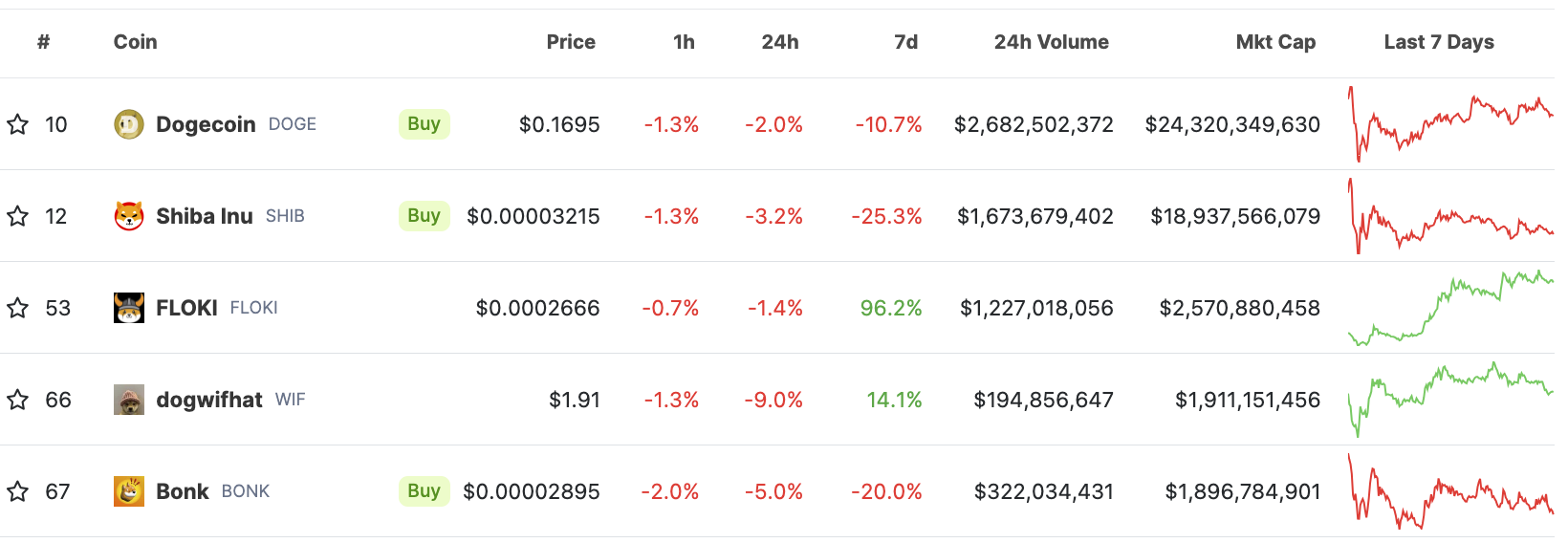Sort by the Mkt Cap header
The width and height of the screenshot is (1568, 543).
[1275, 42]
